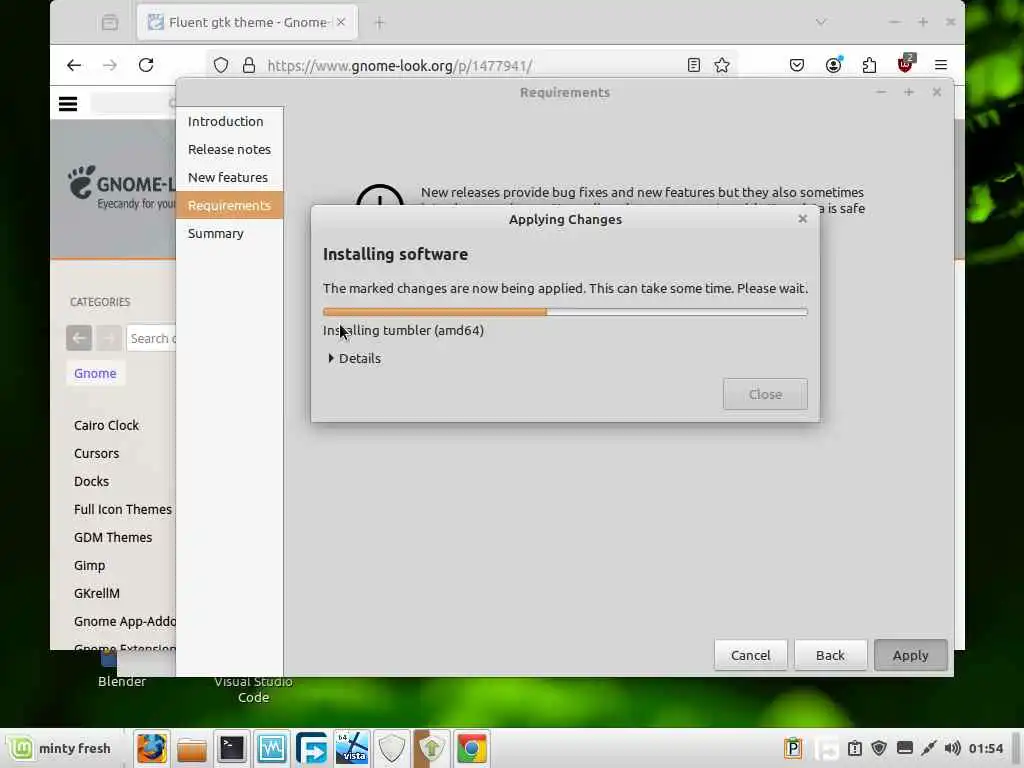This screenshot has height=768, width=1024.
Task: Click Back in the Requirements window
Action: [830, 655]
